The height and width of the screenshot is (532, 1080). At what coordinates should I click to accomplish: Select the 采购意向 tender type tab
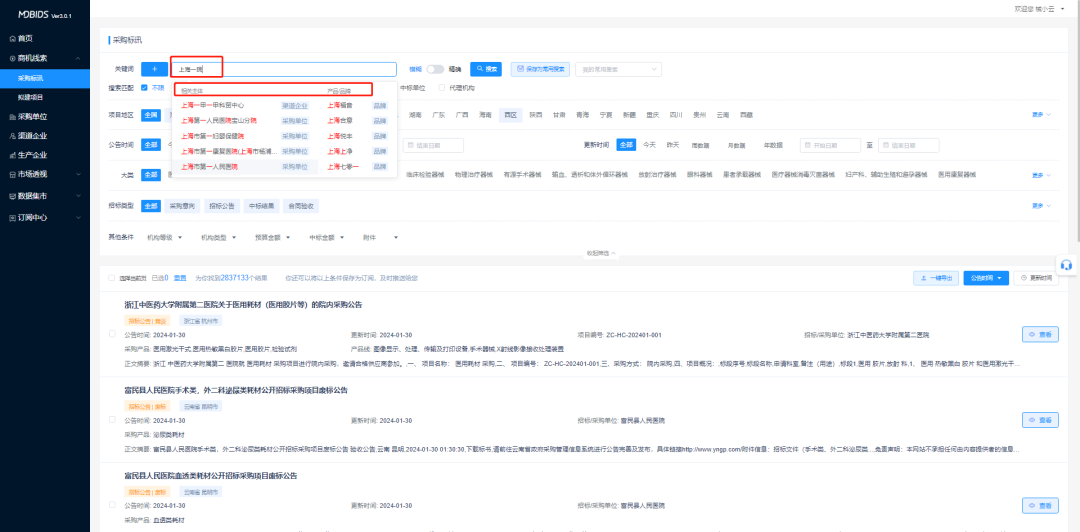(x=183, y=205)
